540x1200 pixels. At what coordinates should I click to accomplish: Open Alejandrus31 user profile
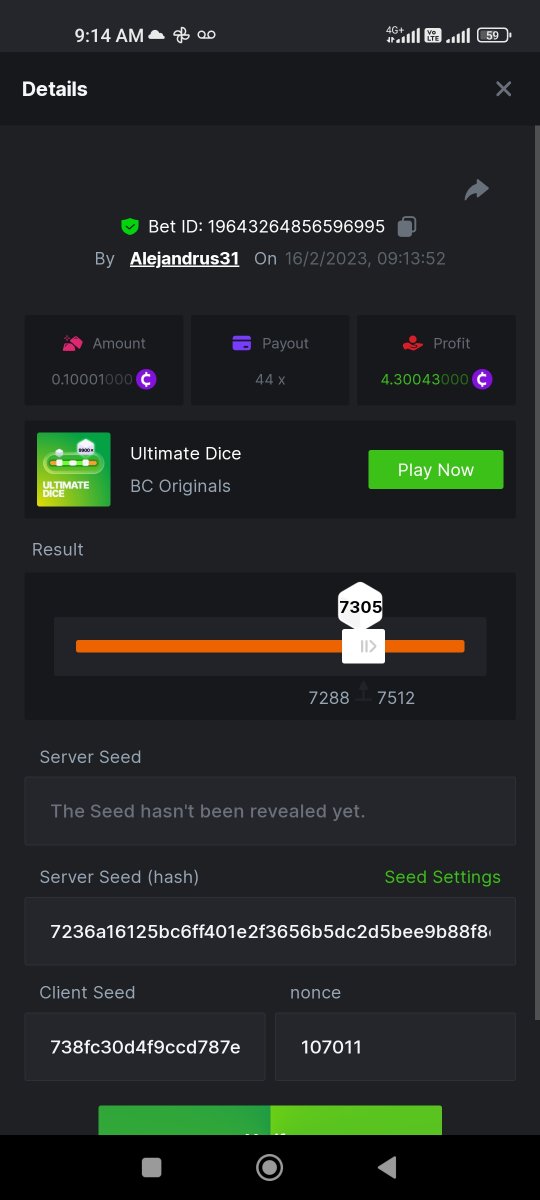click(184, 258)
